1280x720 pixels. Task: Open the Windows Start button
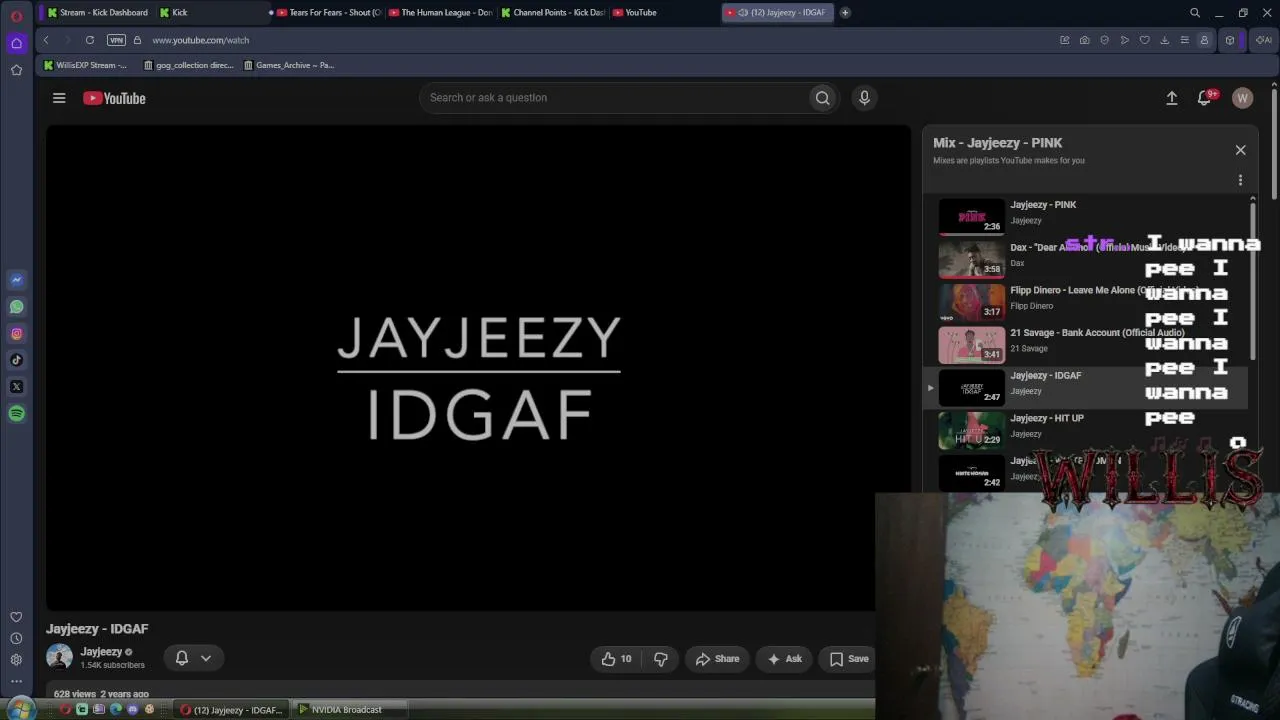(20, 709)
